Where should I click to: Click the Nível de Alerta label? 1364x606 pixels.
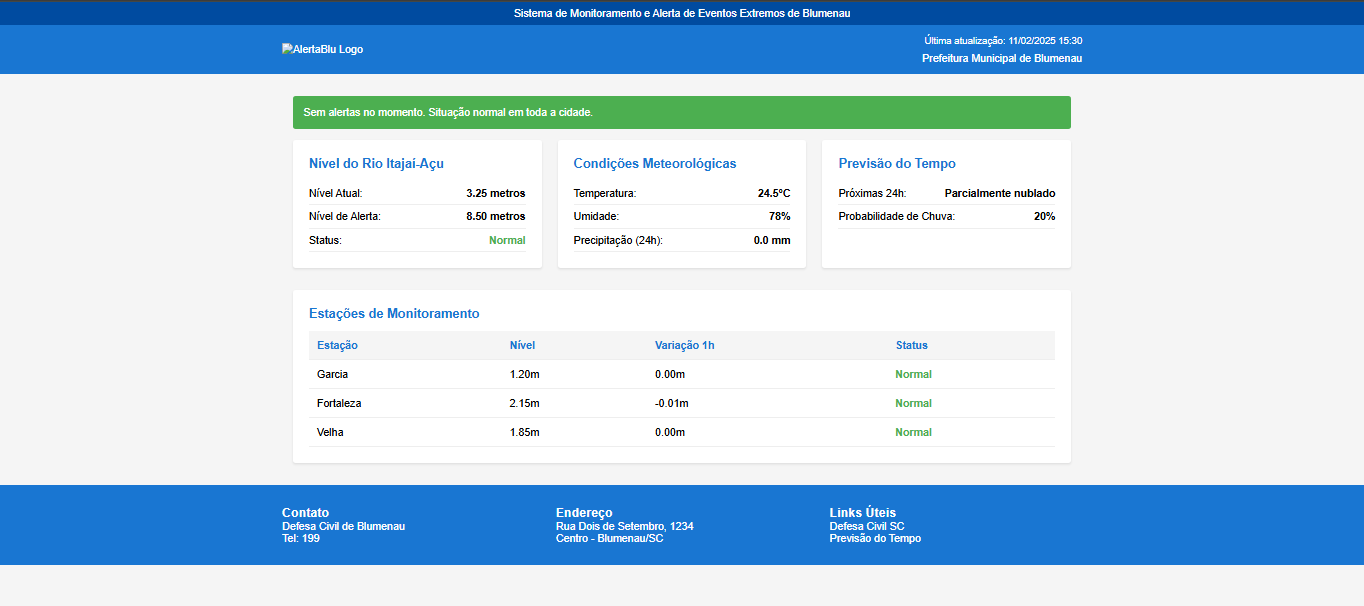pyautogui.click(x=345, y=216)
